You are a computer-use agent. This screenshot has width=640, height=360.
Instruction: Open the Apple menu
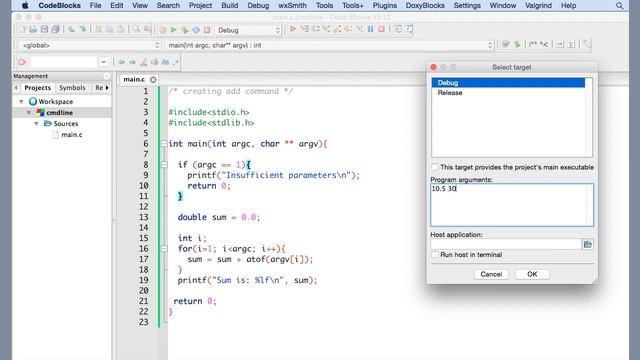(x=25, y=5)
